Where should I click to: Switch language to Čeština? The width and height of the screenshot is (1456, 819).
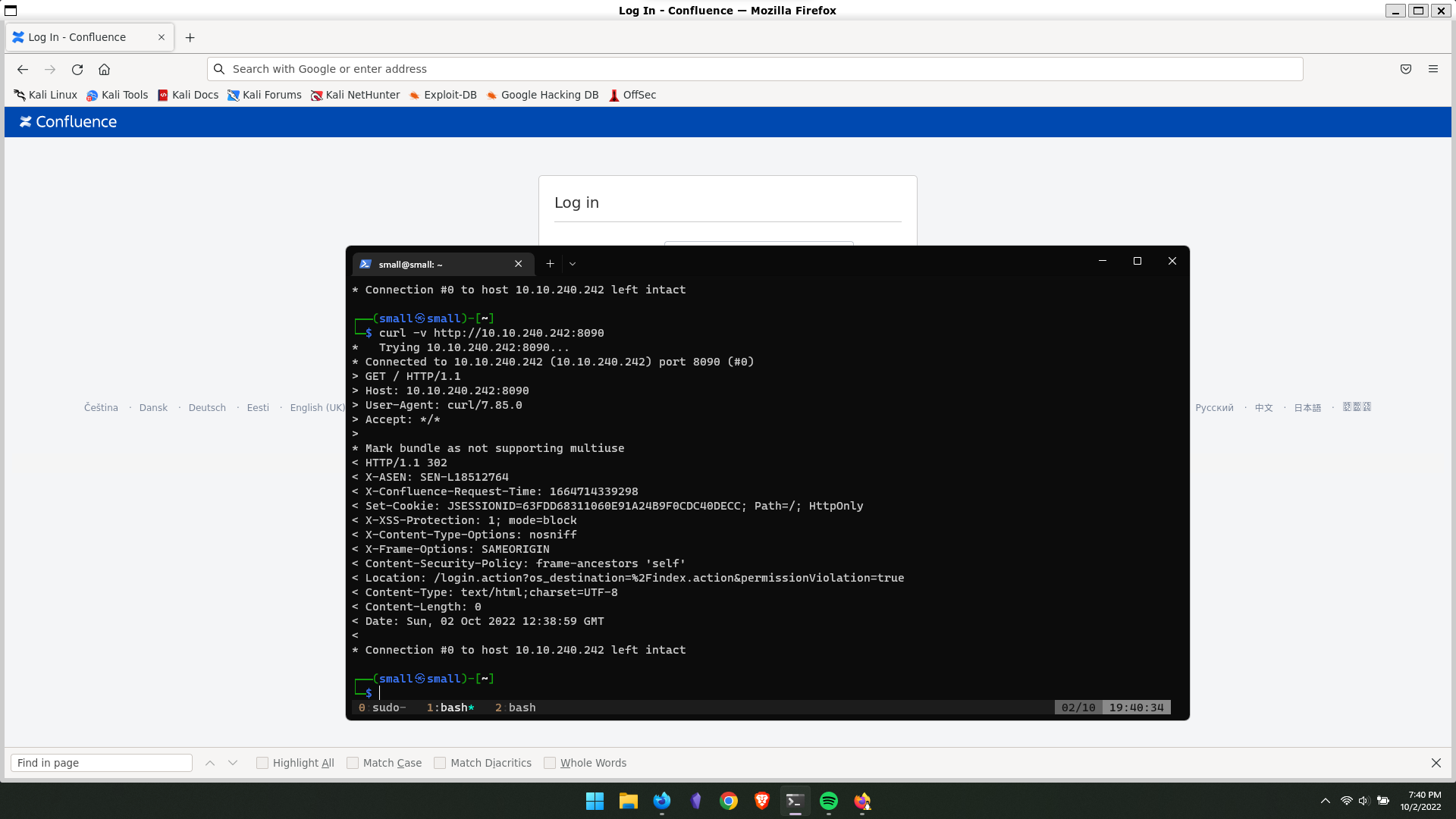pos(101,408)
